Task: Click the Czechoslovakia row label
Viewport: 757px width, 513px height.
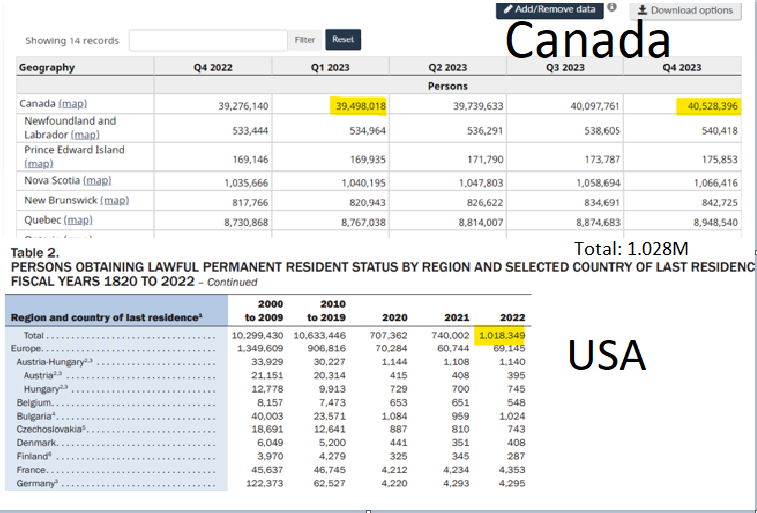Action: pos(51,429)
